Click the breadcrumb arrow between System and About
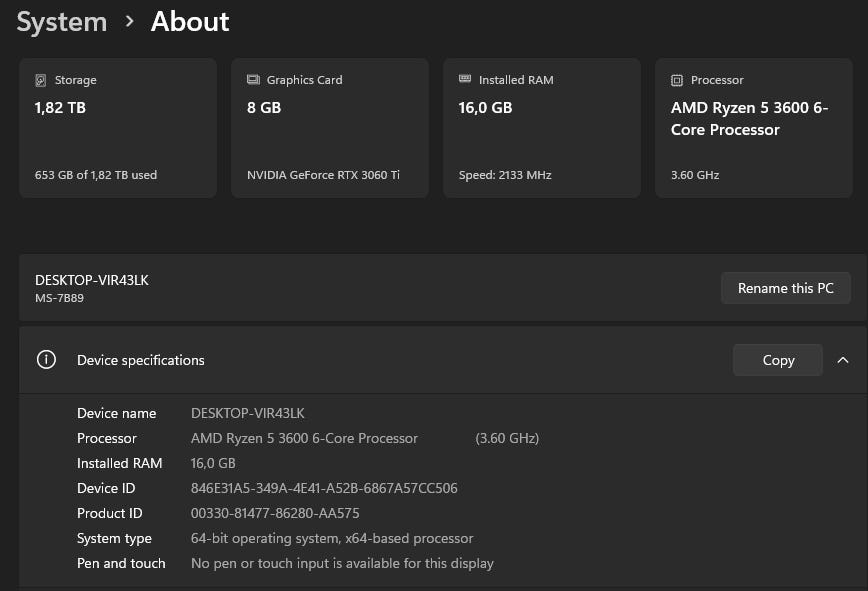 click(129, 21)
